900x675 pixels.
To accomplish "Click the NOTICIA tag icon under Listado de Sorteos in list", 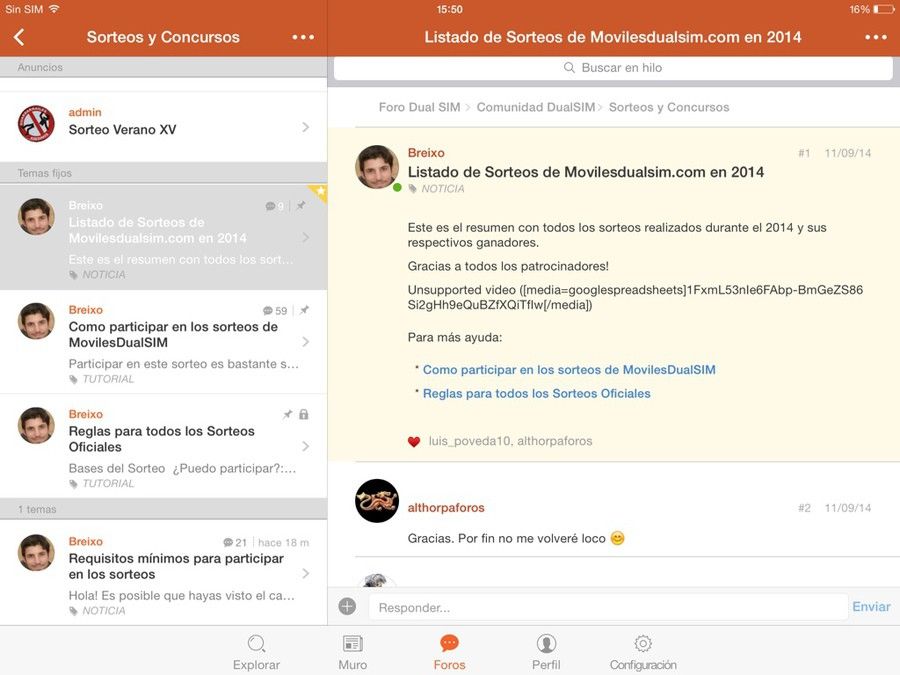I will 73,275.
